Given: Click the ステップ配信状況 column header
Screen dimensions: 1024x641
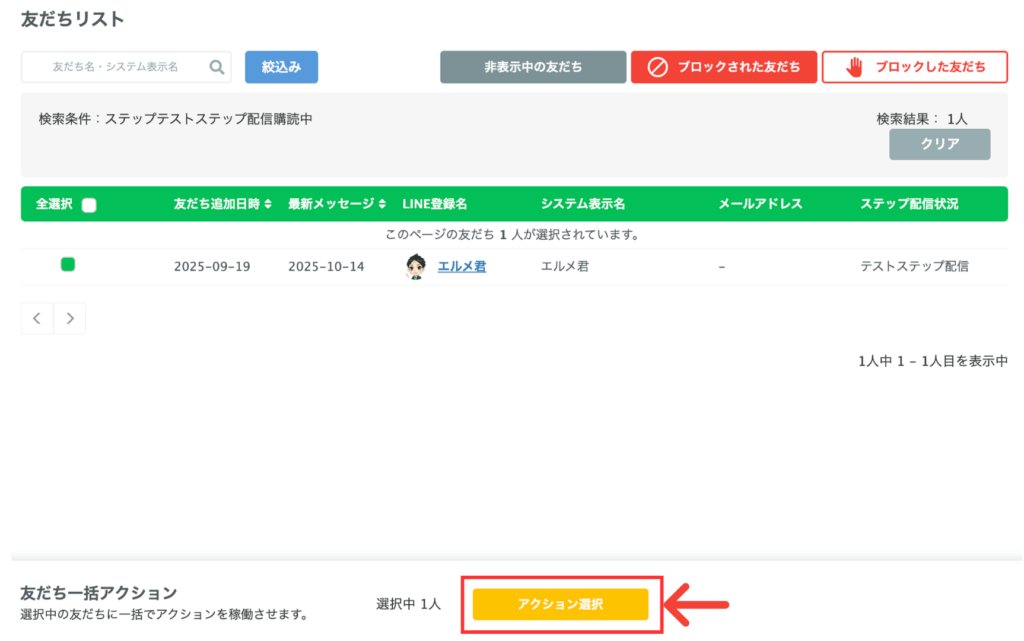Looking at the screenshot, I should pos(909,204).
